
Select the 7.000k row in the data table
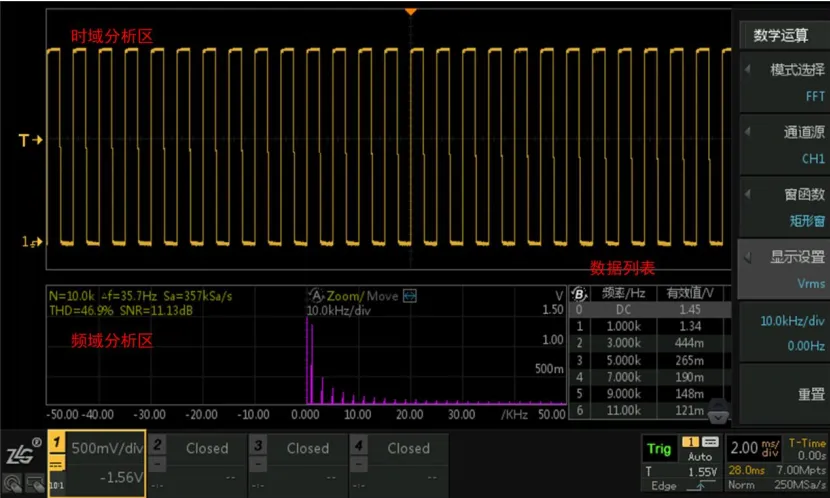click(x=650, y=377)
